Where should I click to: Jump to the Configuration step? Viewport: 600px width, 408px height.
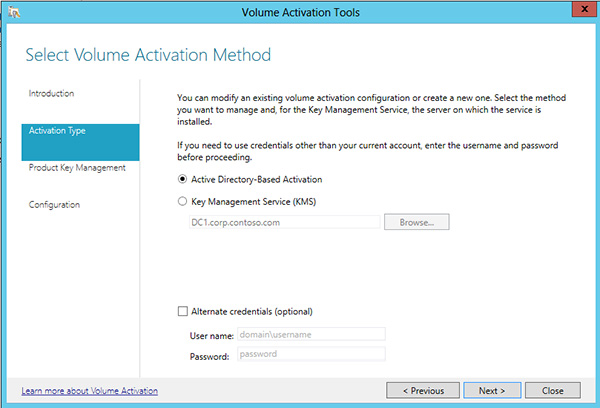coord(55,205)
